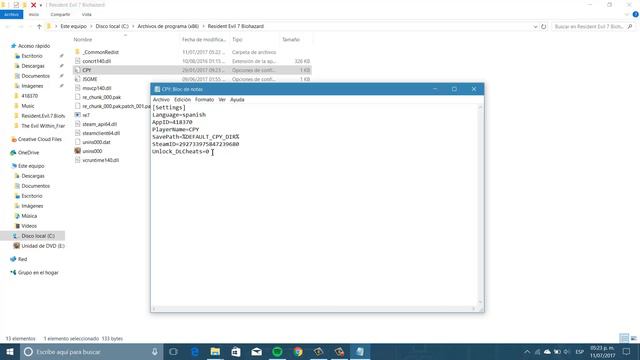
Task: Select the unins000.dat file
Action: [96, 142]
